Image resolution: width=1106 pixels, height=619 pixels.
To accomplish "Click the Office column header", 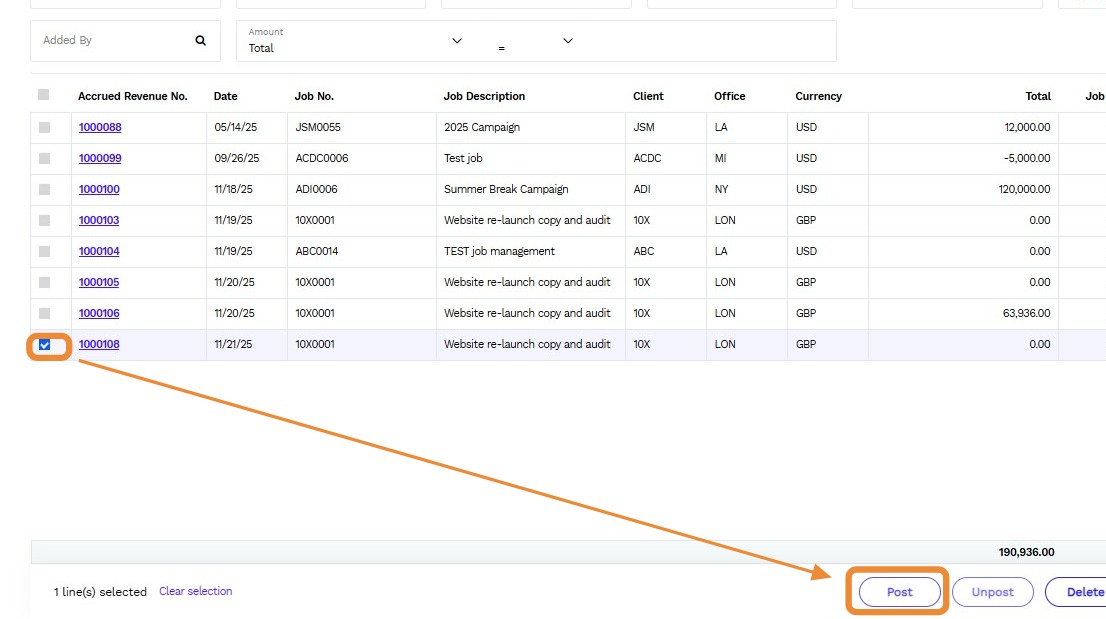I will 729,97.
